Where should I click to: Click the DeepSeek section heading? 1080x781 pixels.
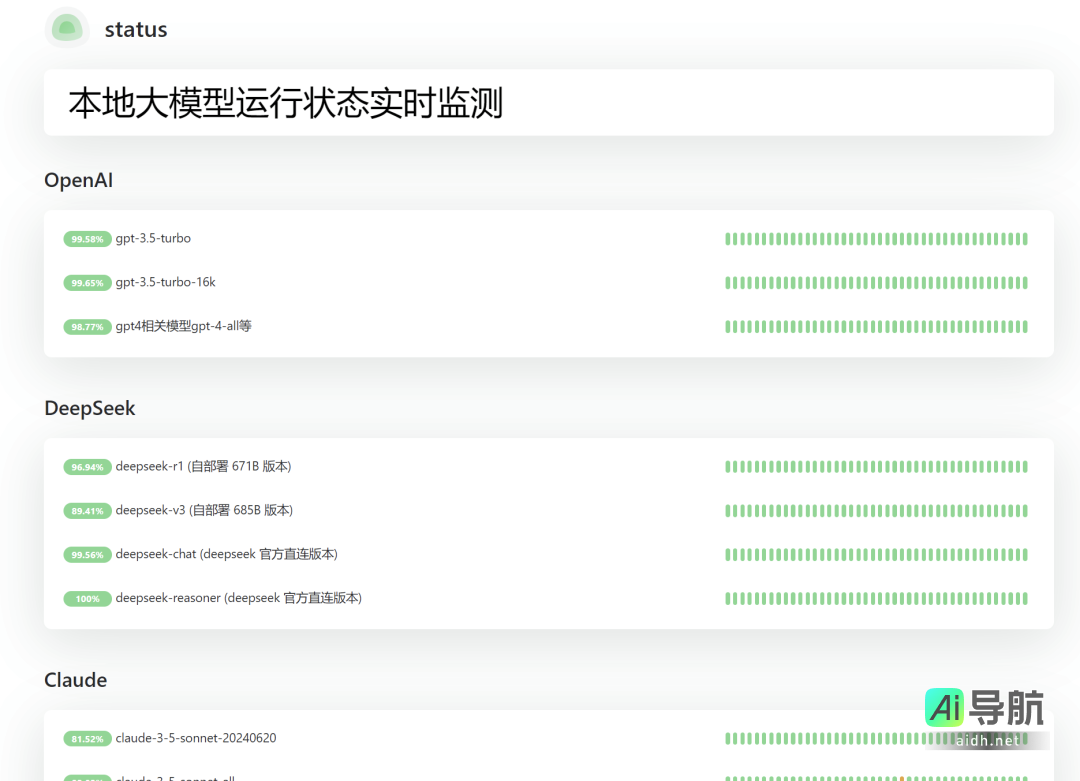pyautogui.click(x=90, y=408)
